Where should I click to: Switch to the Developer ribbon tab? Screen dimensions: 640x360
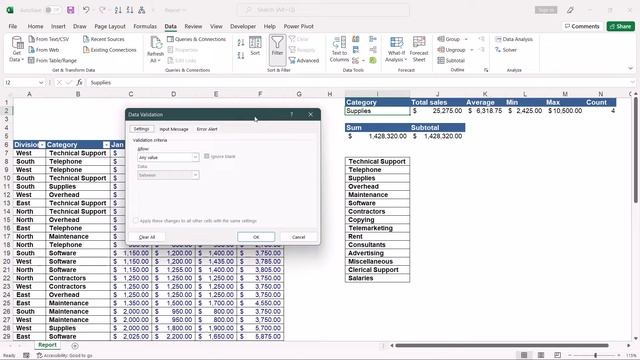(x=243, y=26)
